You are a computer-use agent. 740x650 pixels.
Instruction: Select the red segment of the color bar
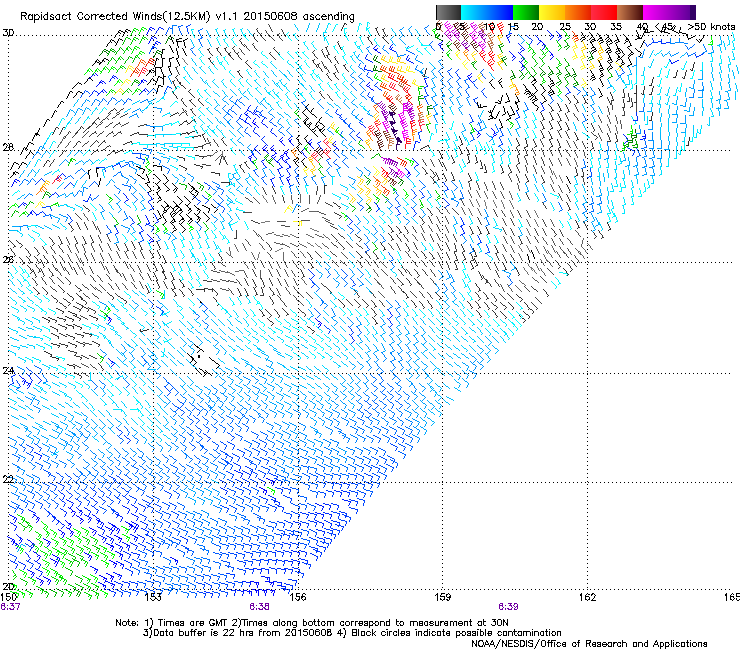click(x=604, y=12)
